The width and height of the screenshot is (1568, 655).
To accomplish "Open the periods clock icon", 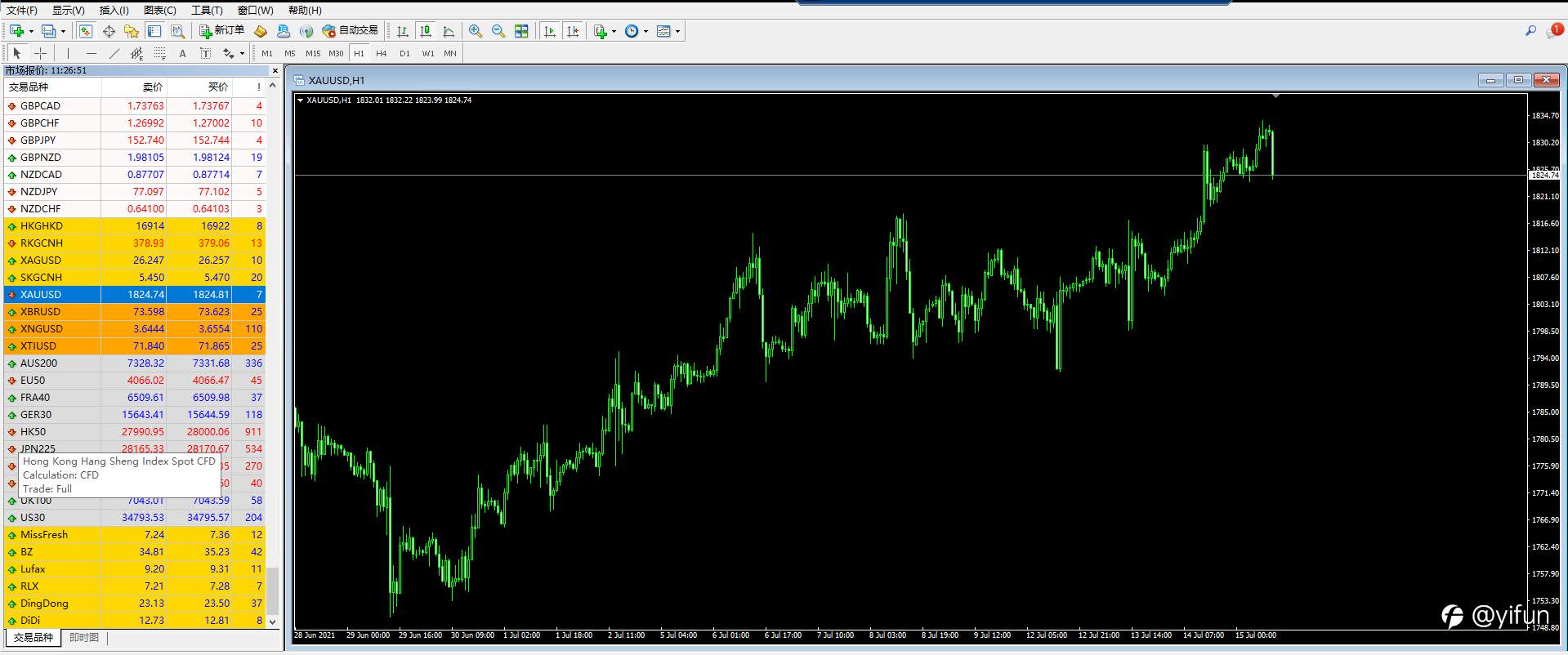I will tap(632, 31).
